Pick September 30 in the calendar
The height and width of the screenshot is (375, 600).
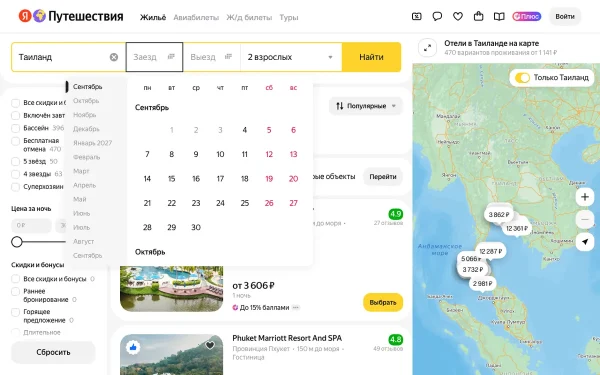click(x=196, y=227)
